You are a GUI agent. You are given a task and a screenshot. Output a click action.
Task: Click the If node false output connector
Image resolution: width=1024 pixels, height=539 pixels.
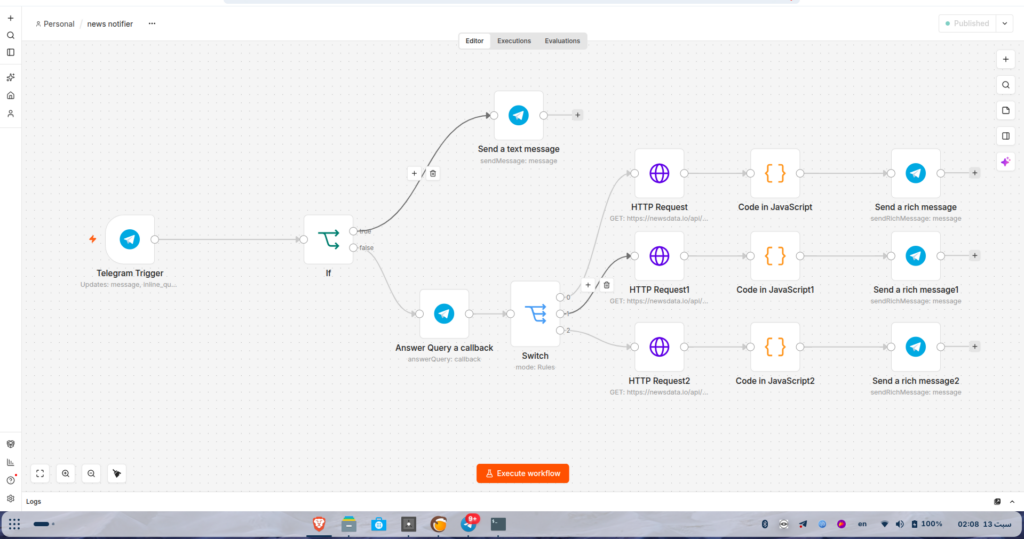[x=353, y=248]
